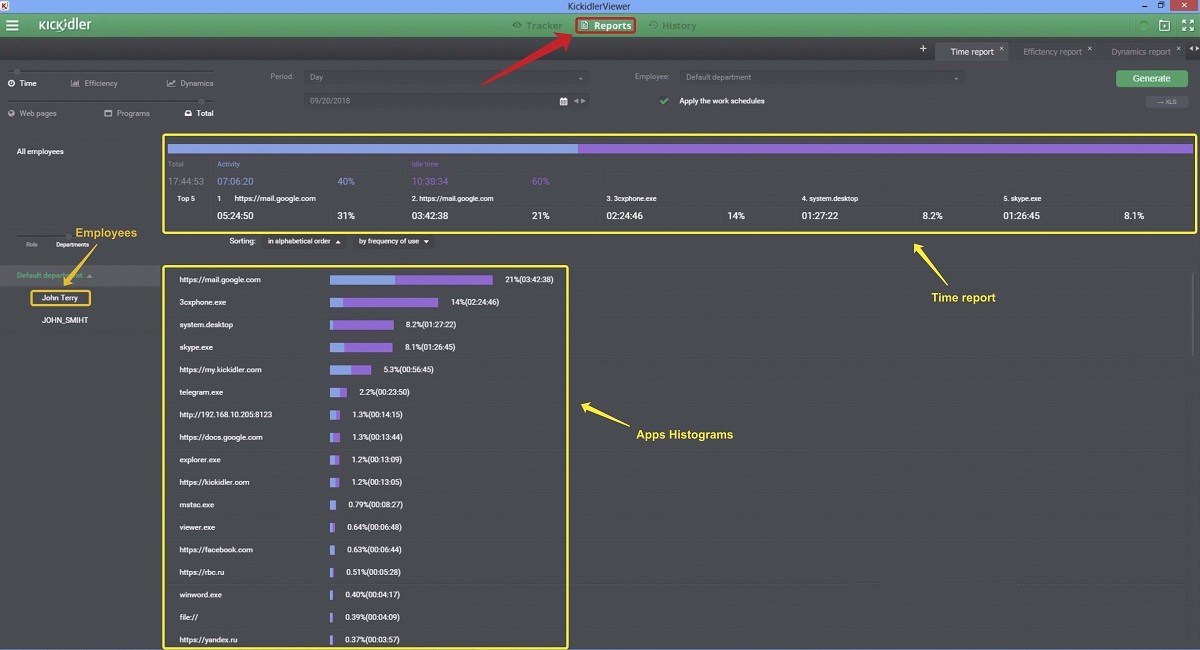Select employee John Terry

coord(60,298)
